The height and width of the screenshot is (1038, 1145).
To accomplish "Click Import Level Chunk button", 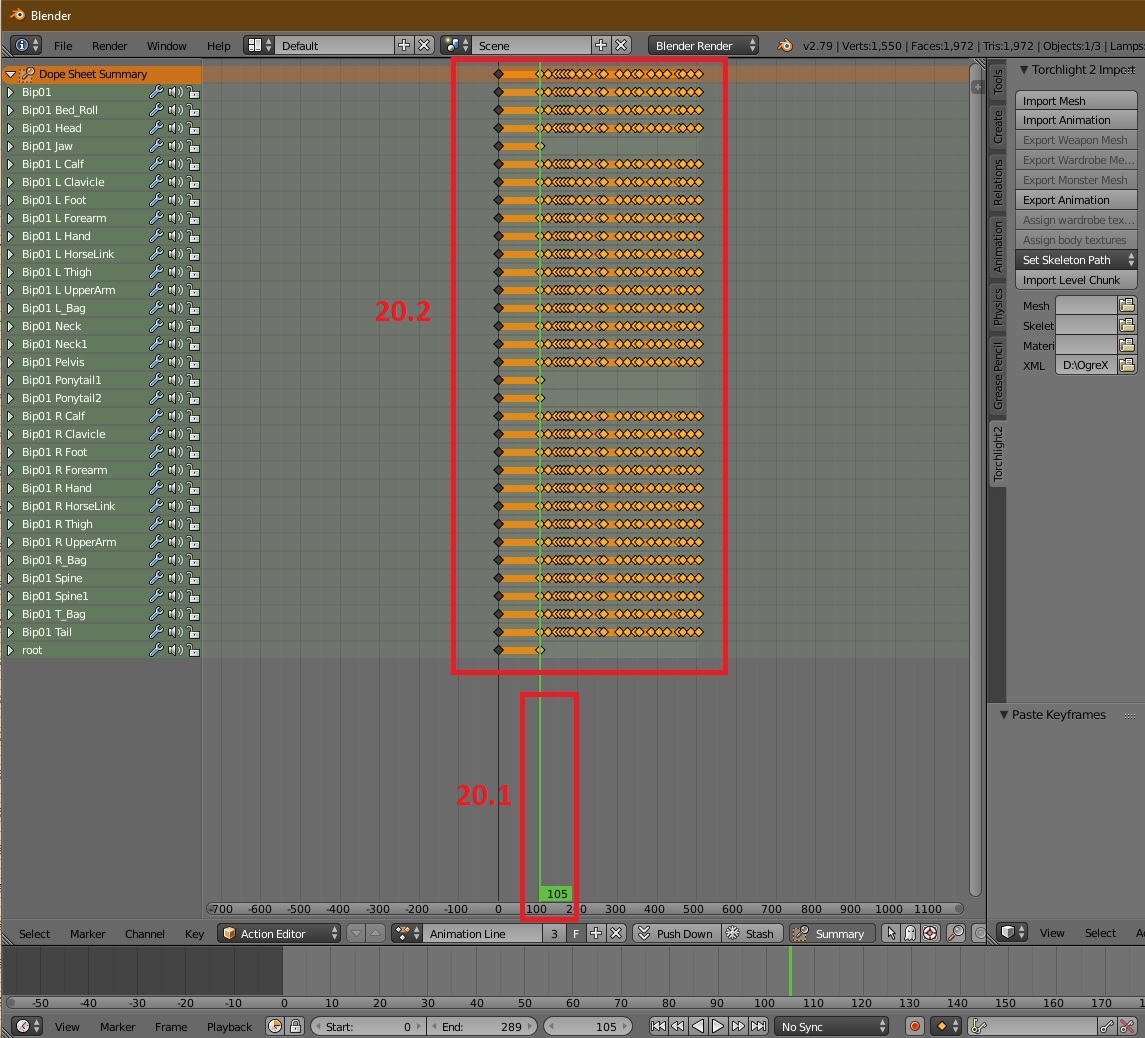I will 1076,280.
